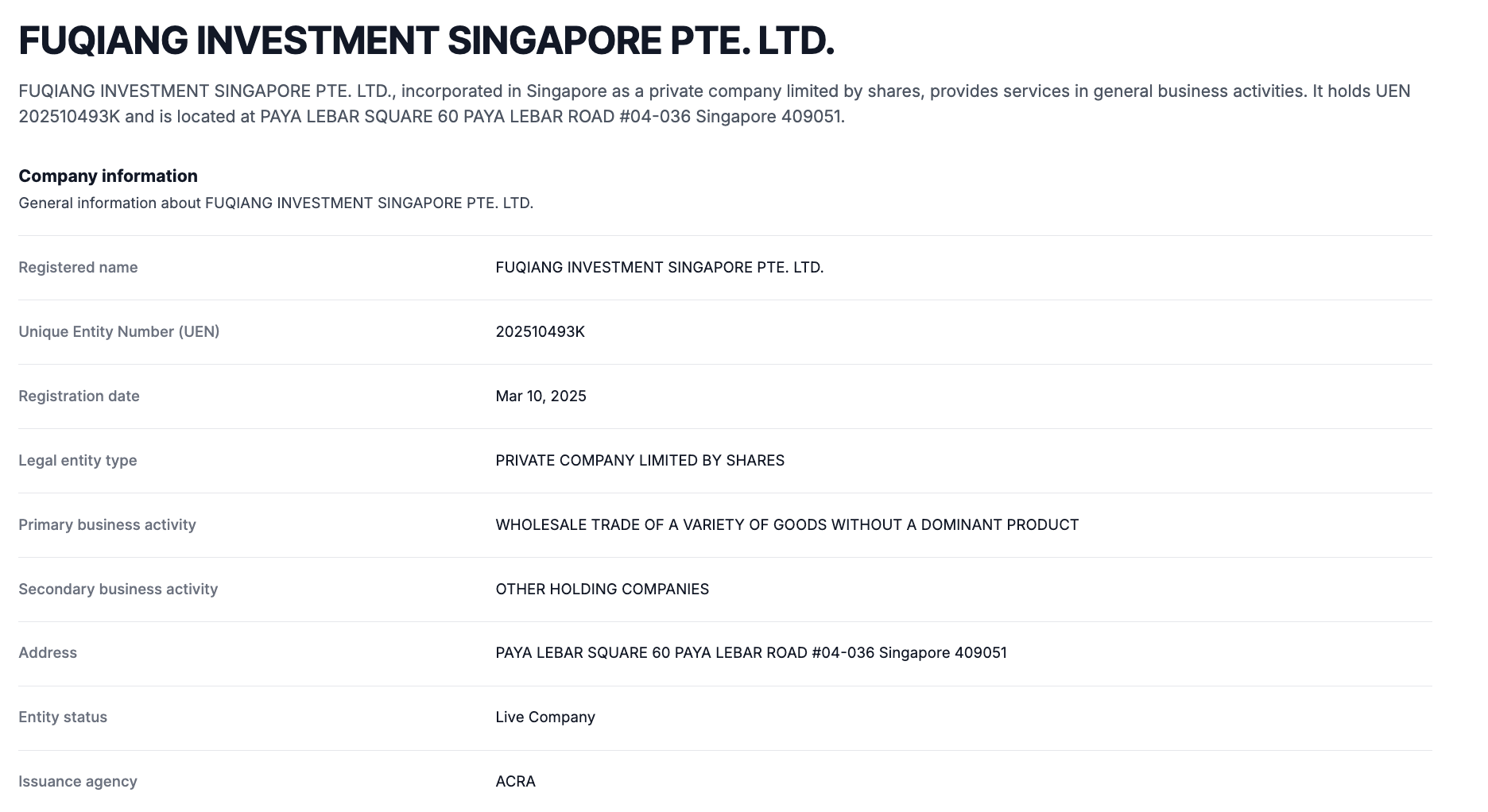Click the WHOLESALE TRADE OF A VARIETY value

point(786,525)
